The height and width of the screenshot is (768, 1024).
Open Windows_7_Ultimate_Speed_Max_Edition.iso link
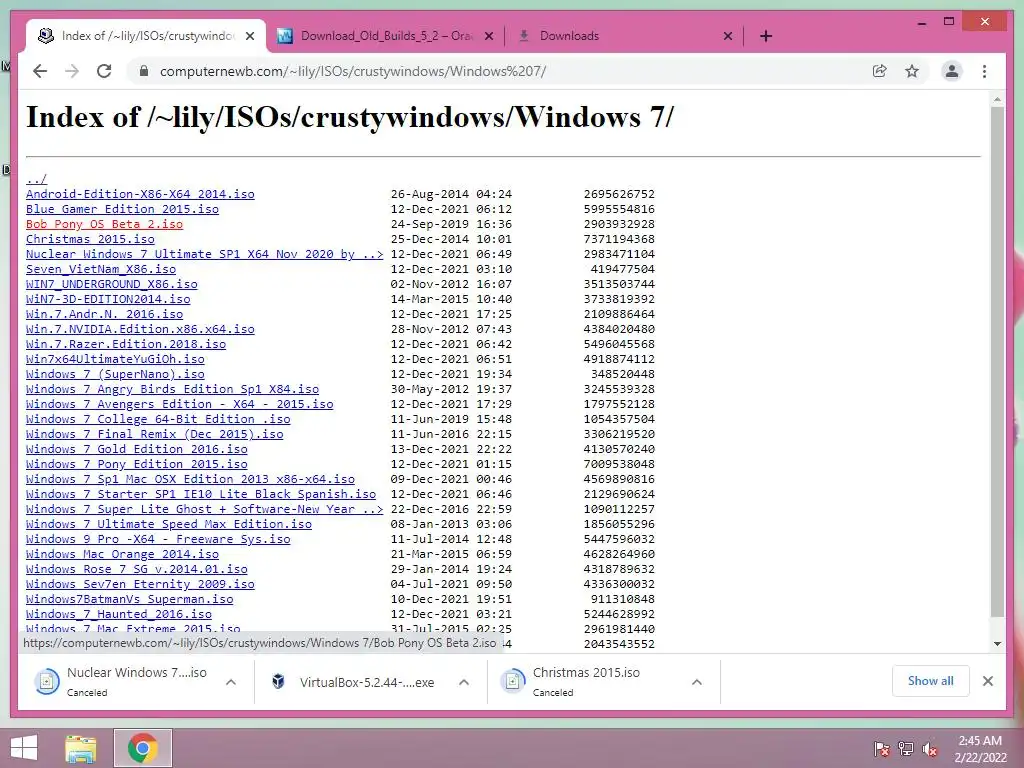click(x=169, y=524)
